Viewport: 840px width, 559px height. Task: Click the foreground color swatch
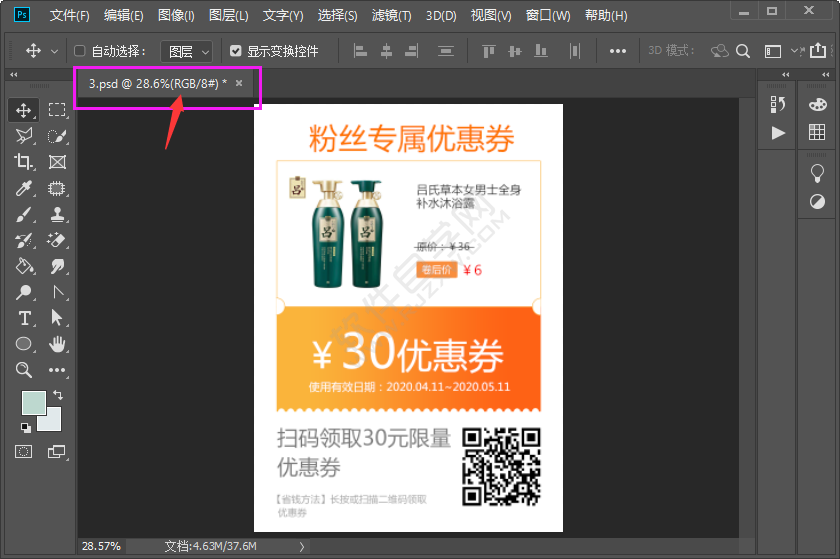coord(33,403)
